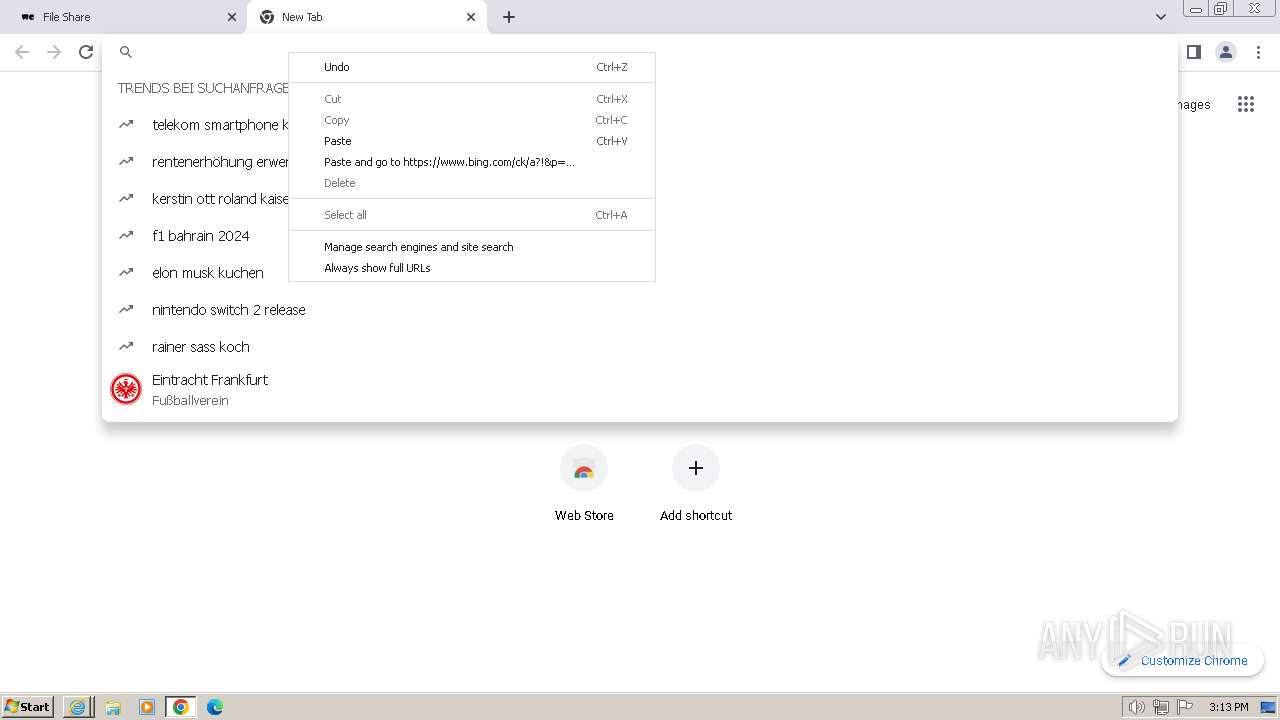
Task: Reload the current page
Action: click(x=86, y=52)
